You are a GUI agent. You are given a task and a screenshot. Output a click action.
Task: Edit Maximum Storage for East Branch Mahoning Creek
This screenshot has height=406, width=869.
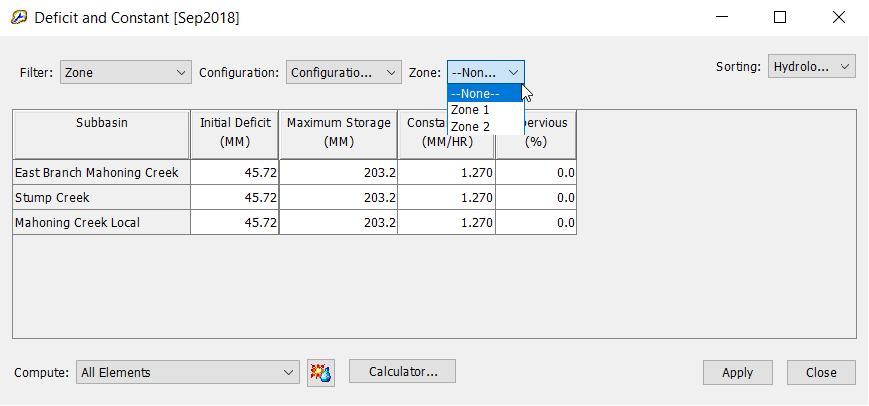click(x=339, y=173)
